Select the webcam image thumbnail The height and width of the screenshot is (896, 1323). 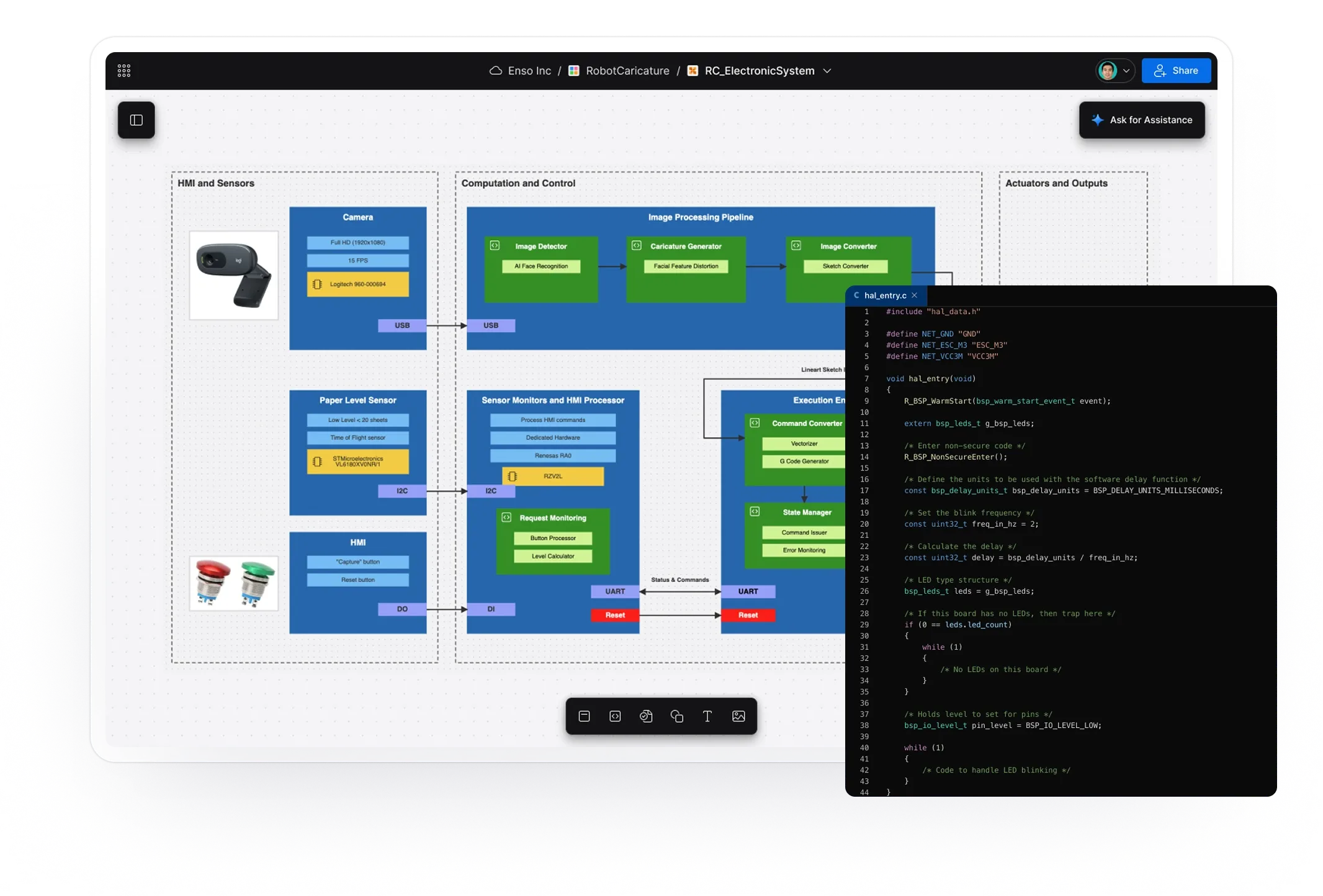tap(233, 276)
